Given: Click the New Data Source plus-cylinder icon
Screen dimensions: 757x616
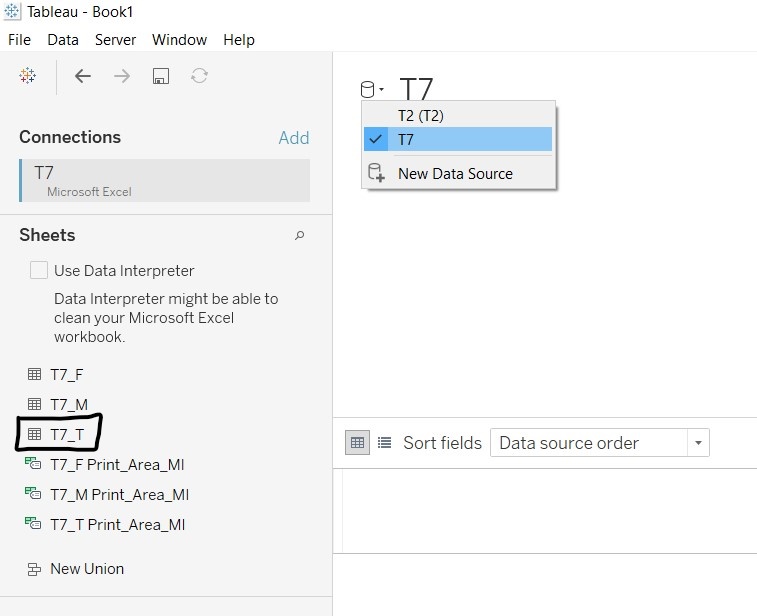Looking at the screenshot, I should 376,173.
